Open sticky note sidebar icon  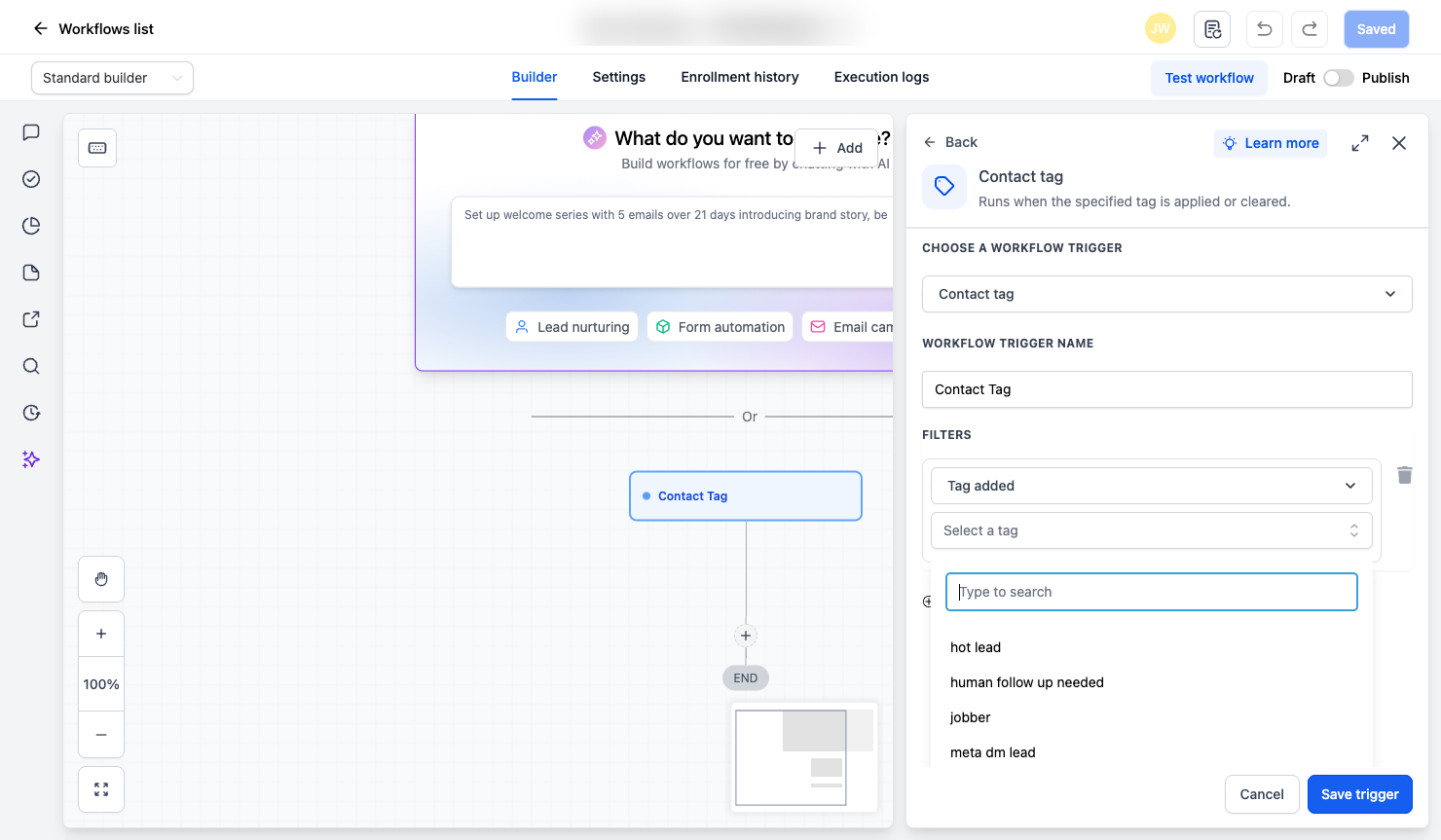tap(31, 273)
